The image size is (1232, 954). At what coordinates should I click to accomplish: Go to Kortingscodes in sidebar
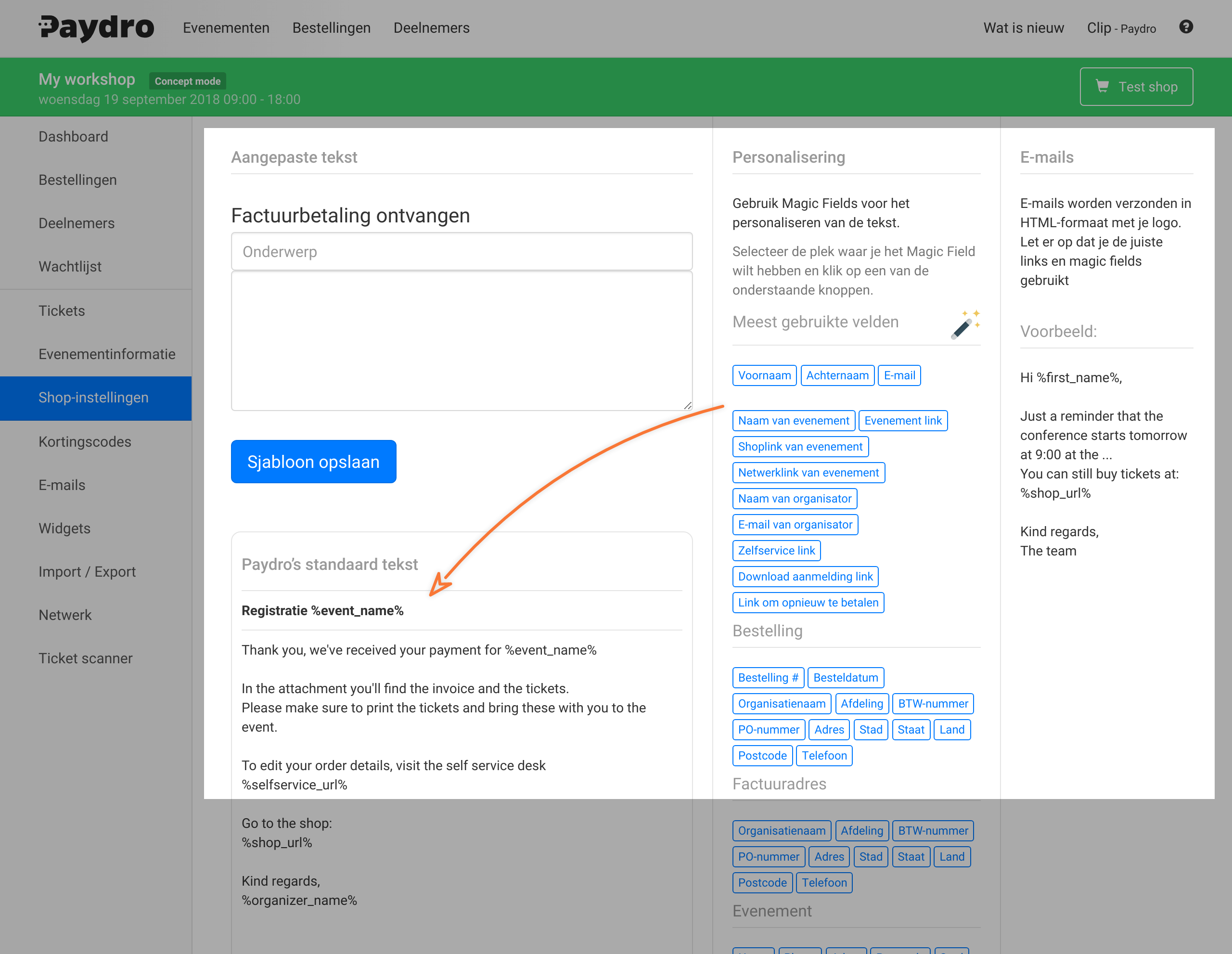(85, 442)
